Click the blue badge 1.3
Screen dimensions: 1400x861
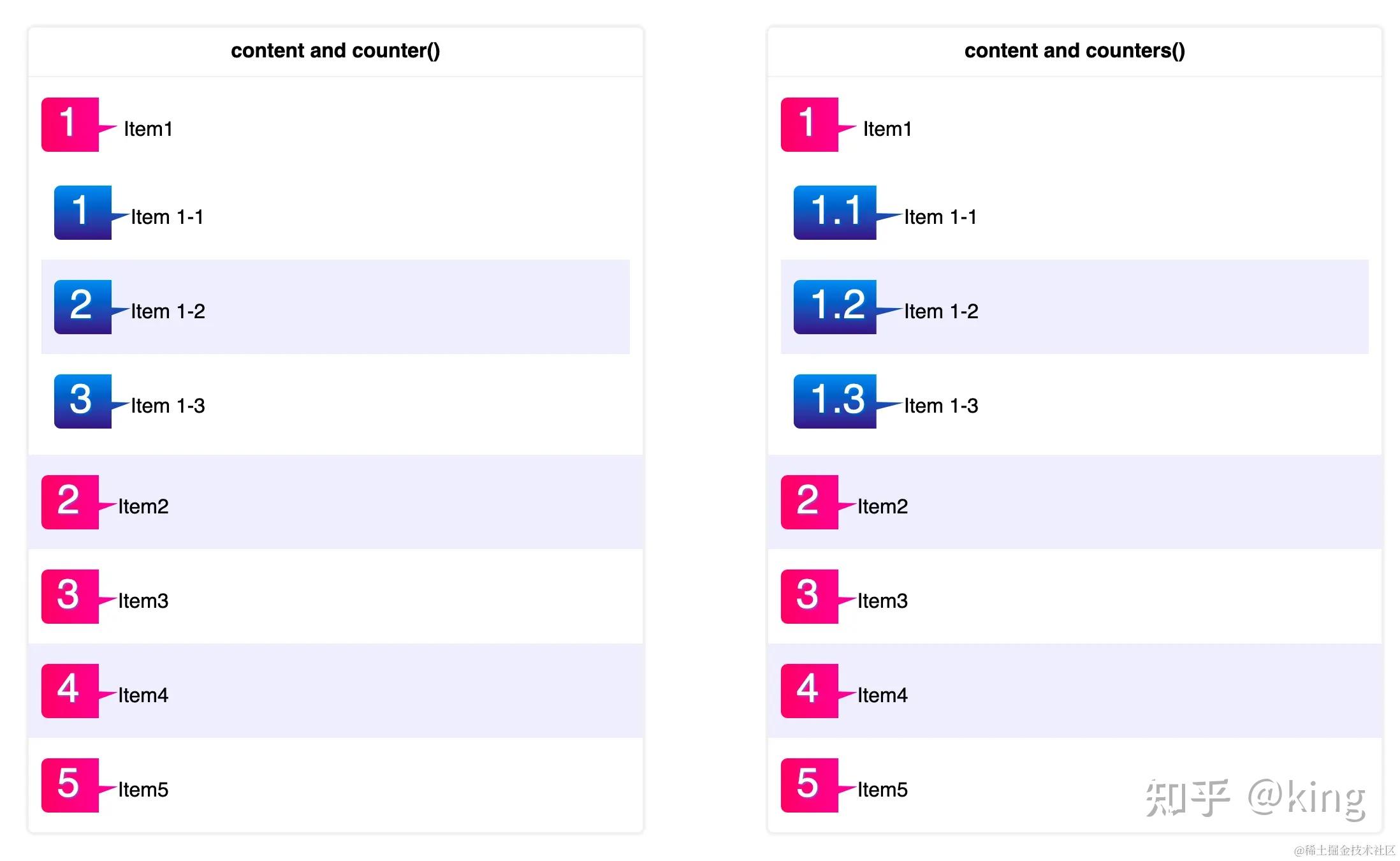coord(835,401)
